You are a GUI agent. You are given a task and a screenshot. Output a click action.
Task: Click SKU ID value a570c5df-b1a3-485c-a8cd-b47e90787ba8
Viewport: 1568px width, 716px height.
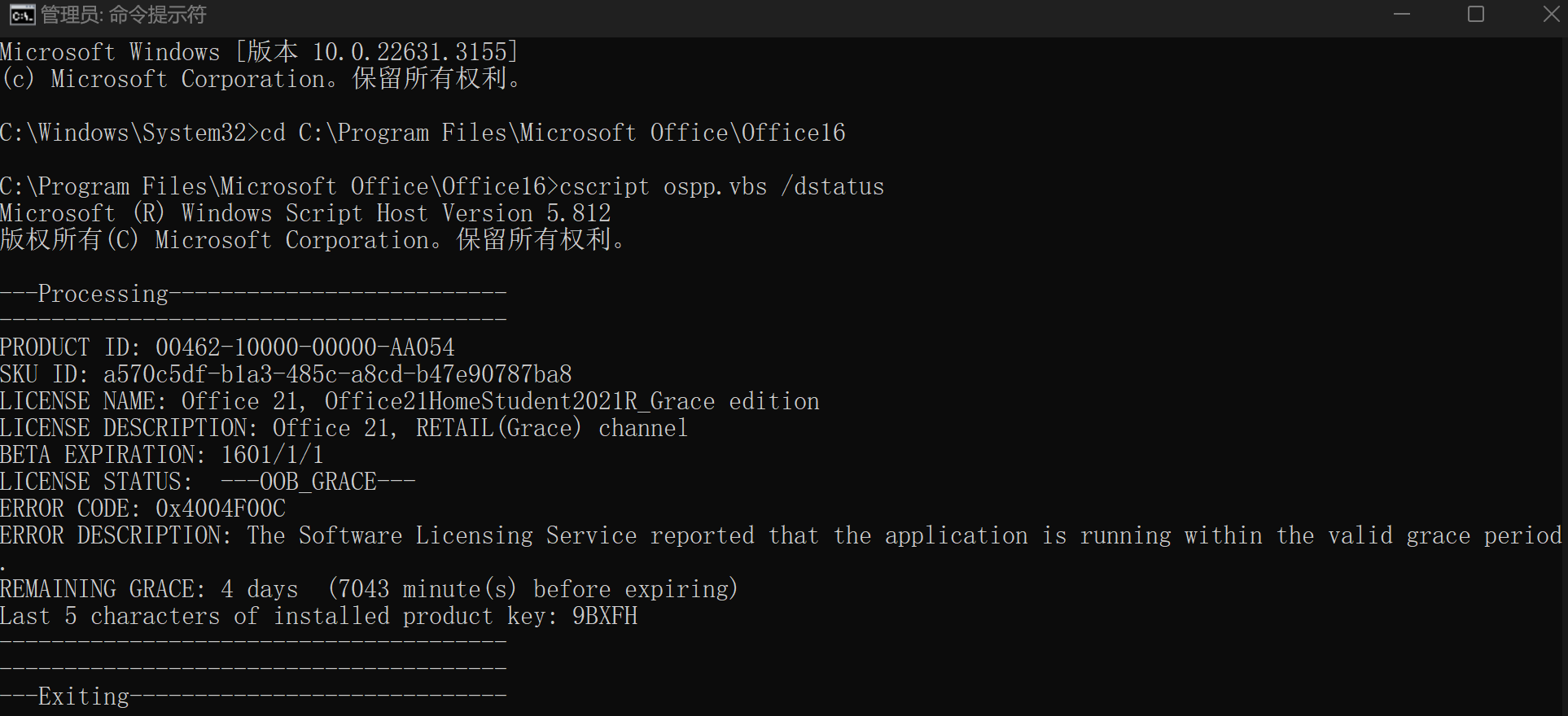point(338,374)
